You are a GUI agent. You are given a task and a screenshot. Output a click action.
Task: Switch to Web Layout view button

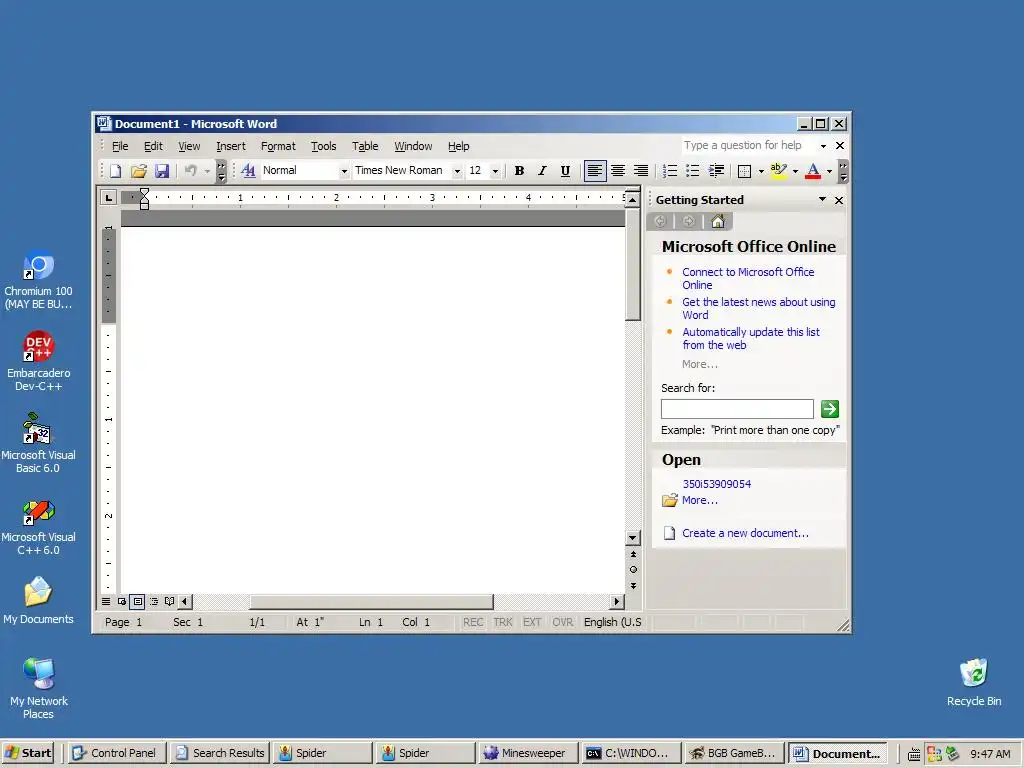click(121, 601)
